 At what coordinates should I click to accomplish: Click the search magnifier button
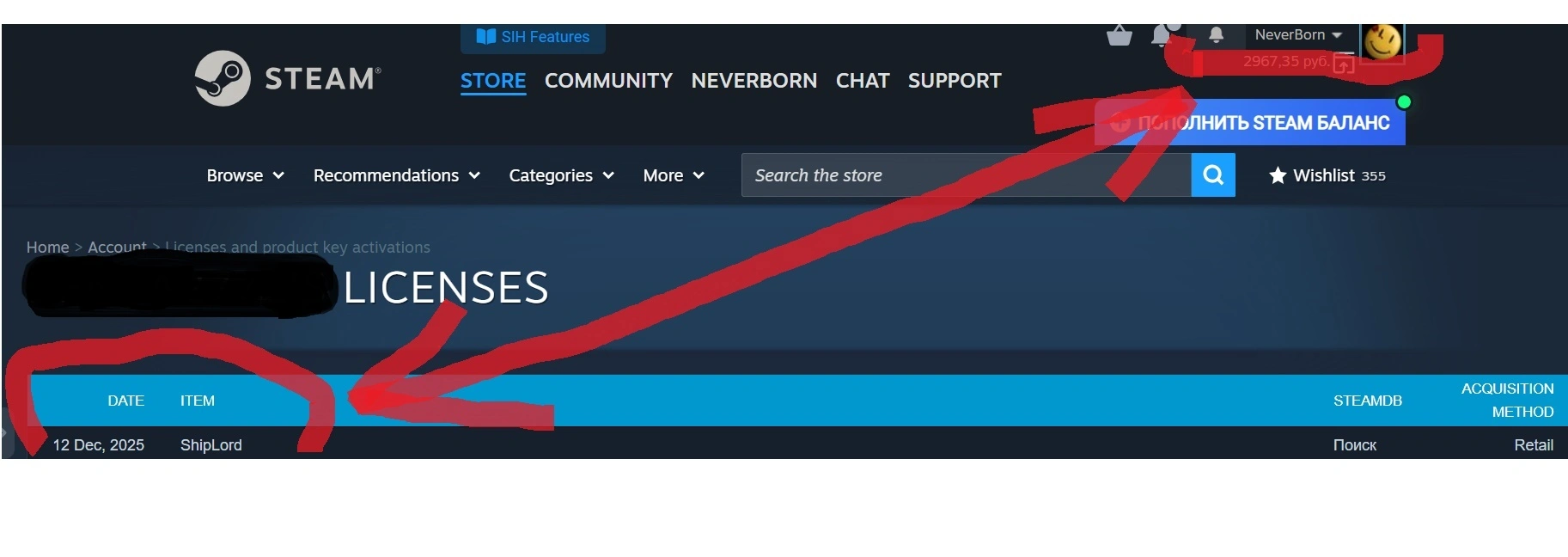point(1213,175)
